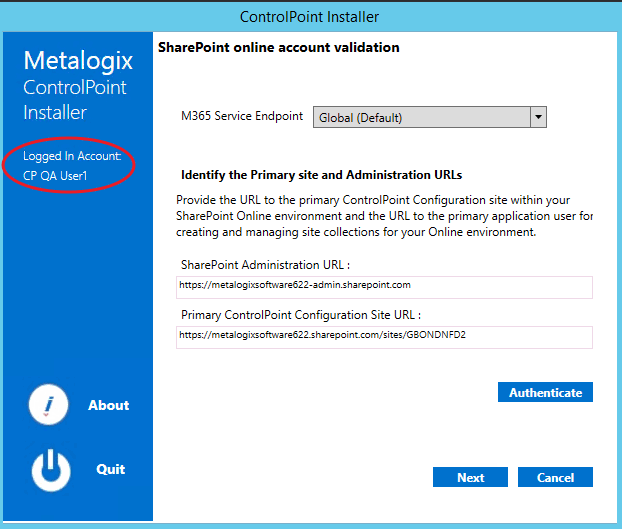Focus the SharePoint Administration URL field

pyautogui.click(x=384, y=286)
